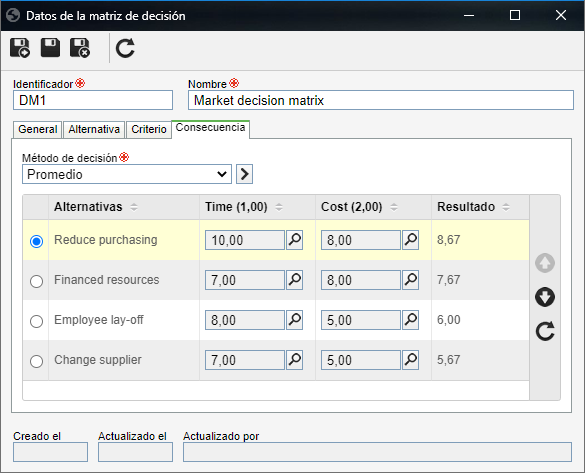Click the move up arrow beside table
585x473 pixels.
pyautogui.click(x=545, y=263)
